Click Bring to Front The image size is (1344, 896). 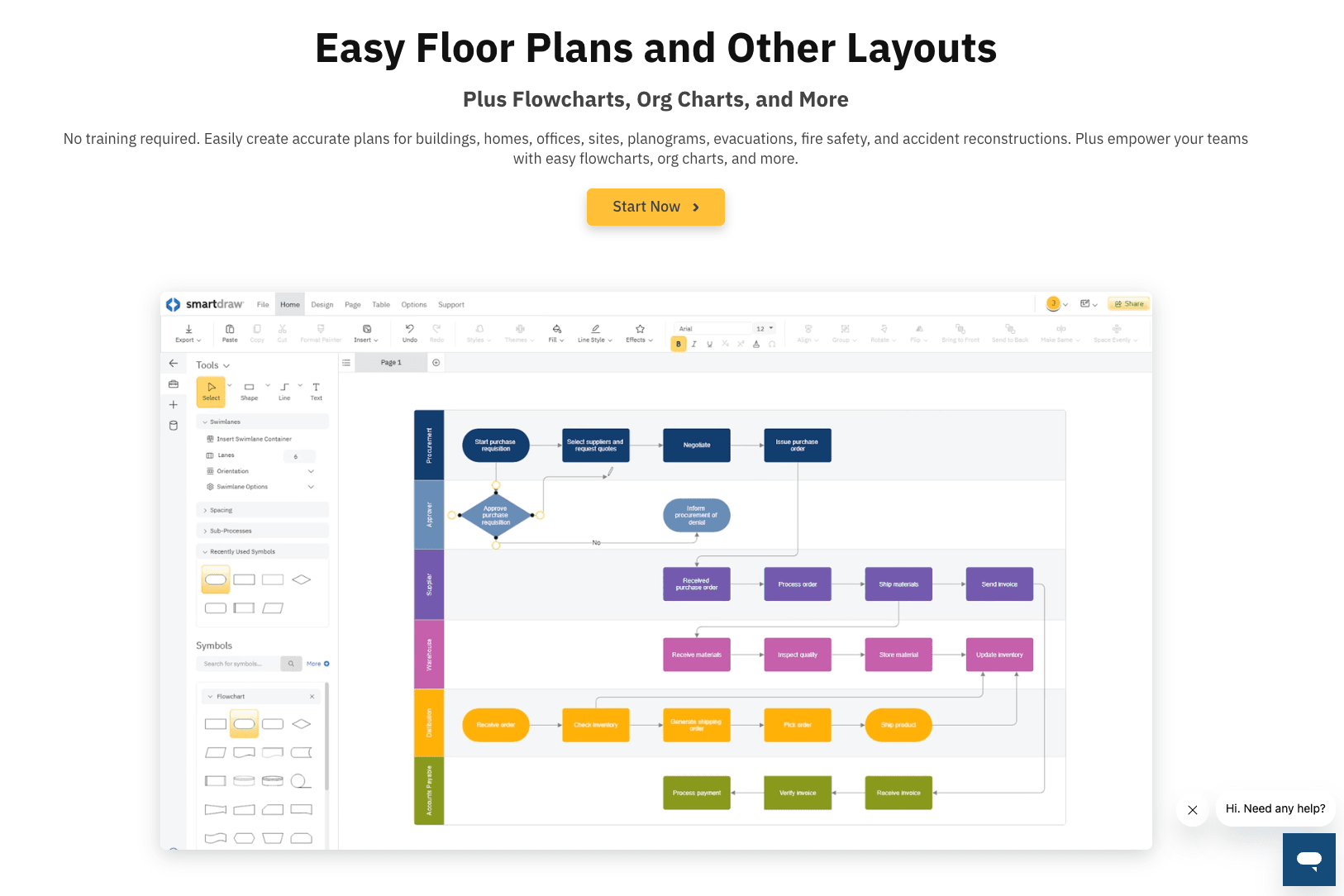960,334
